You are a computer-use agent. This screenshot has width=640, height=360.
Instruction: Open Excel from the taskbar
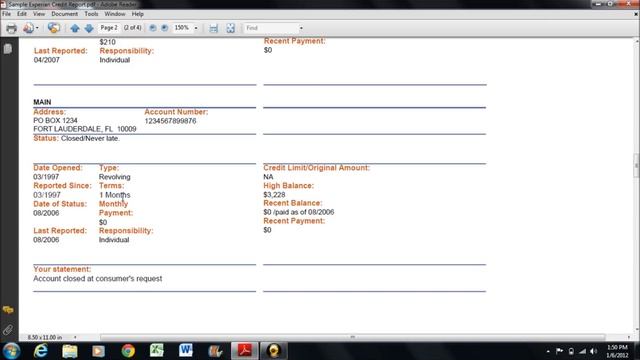tap(157, 351)
